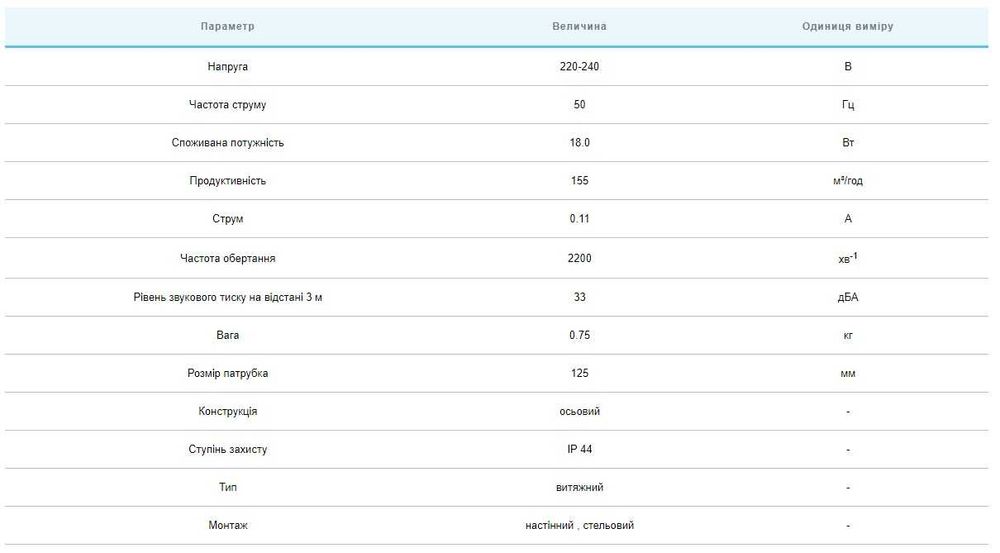Click the "Величина" column header

pos(580,26)
